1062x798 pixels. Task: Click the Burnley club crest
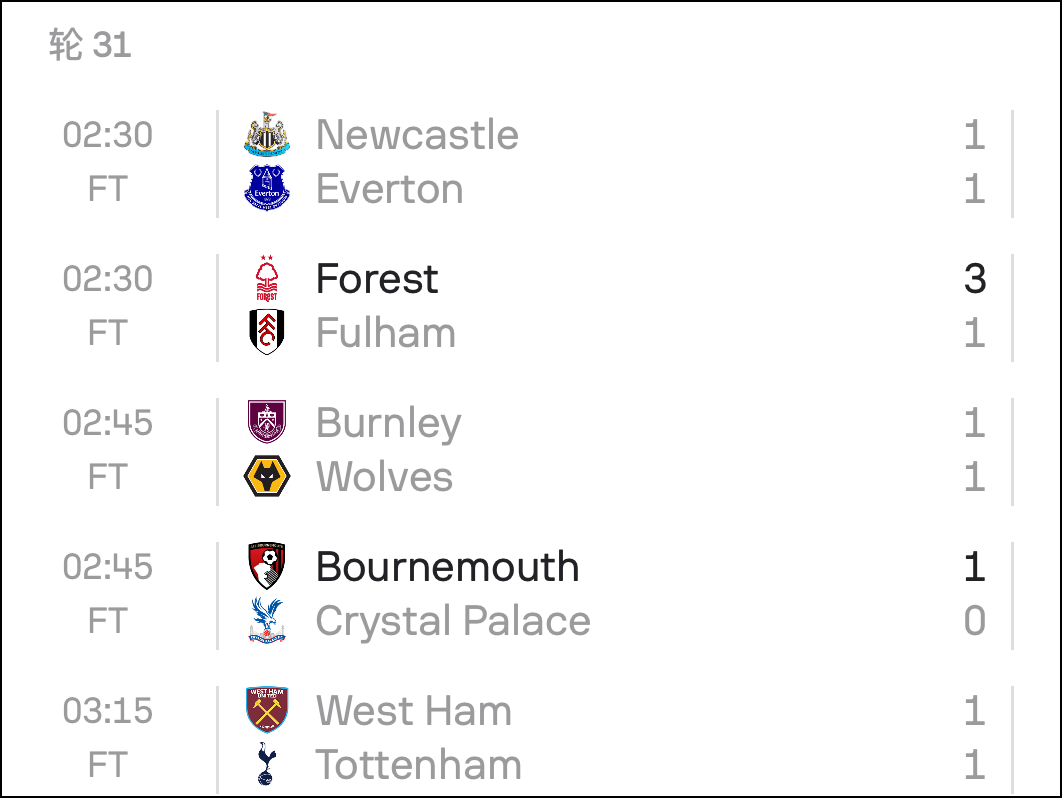267,422
